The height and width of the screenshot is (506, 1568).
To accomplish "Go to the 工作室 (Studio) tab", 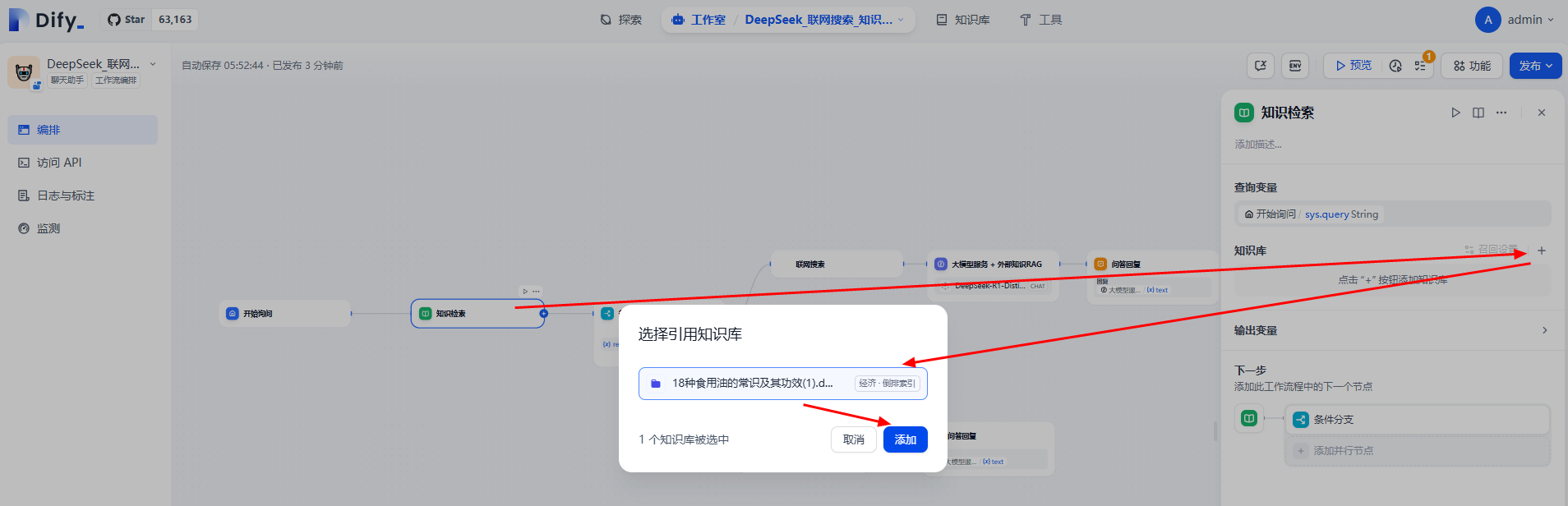I will tap(699, 20).
